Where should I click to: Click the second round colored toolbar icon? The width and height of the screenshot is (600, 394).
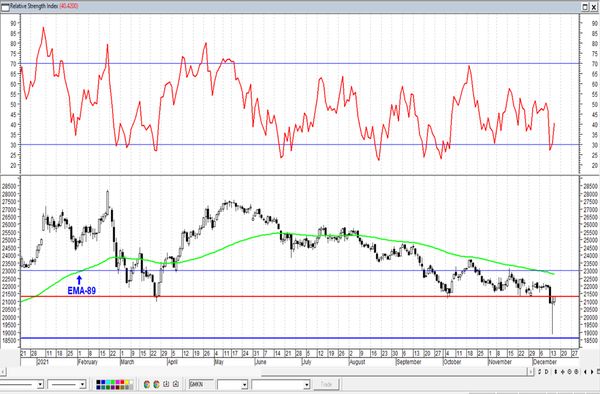(157, 384)
